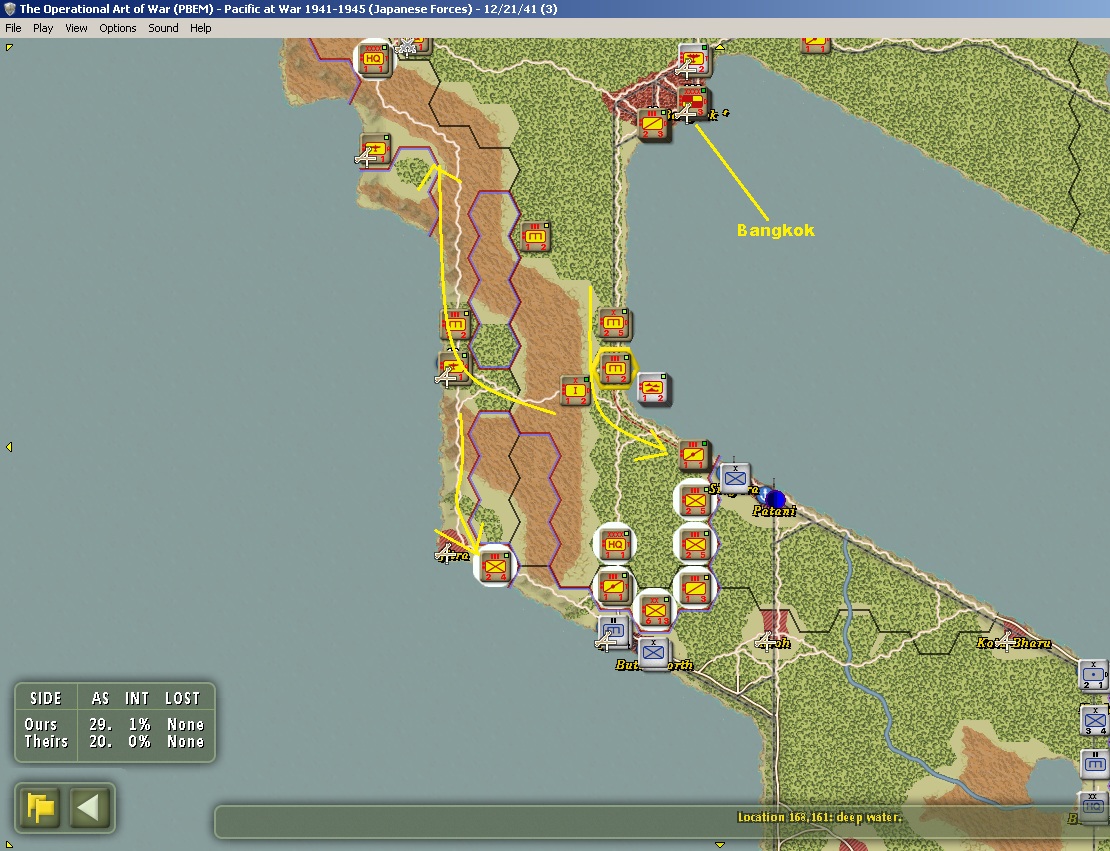Click the 'Location 168,161: deep water.' status text
Image resolution: width=1110 pixels, height=851 pixels.
point(820,817)
